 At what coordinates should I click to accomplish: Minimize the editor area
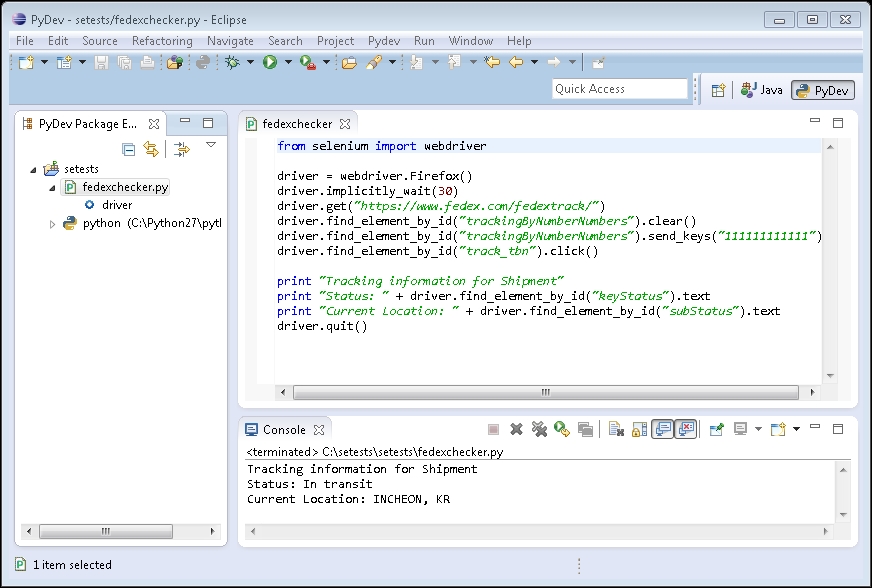click(x=815, y=121)
